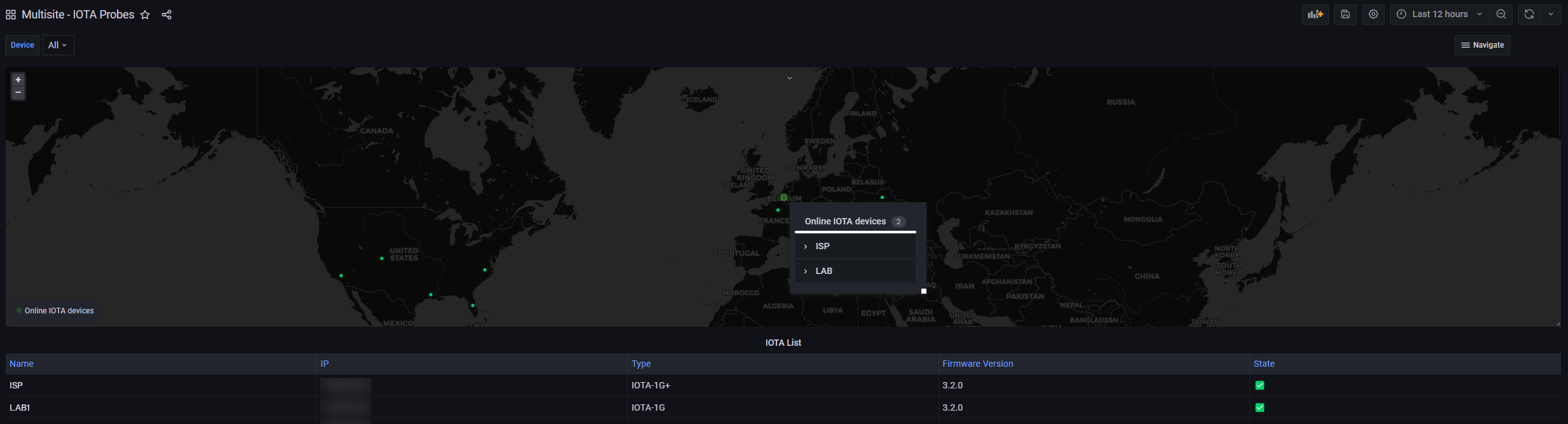Viewport: 1568px width, 424px height.
Task: Open the Device All dropdown
Action: 58,45
